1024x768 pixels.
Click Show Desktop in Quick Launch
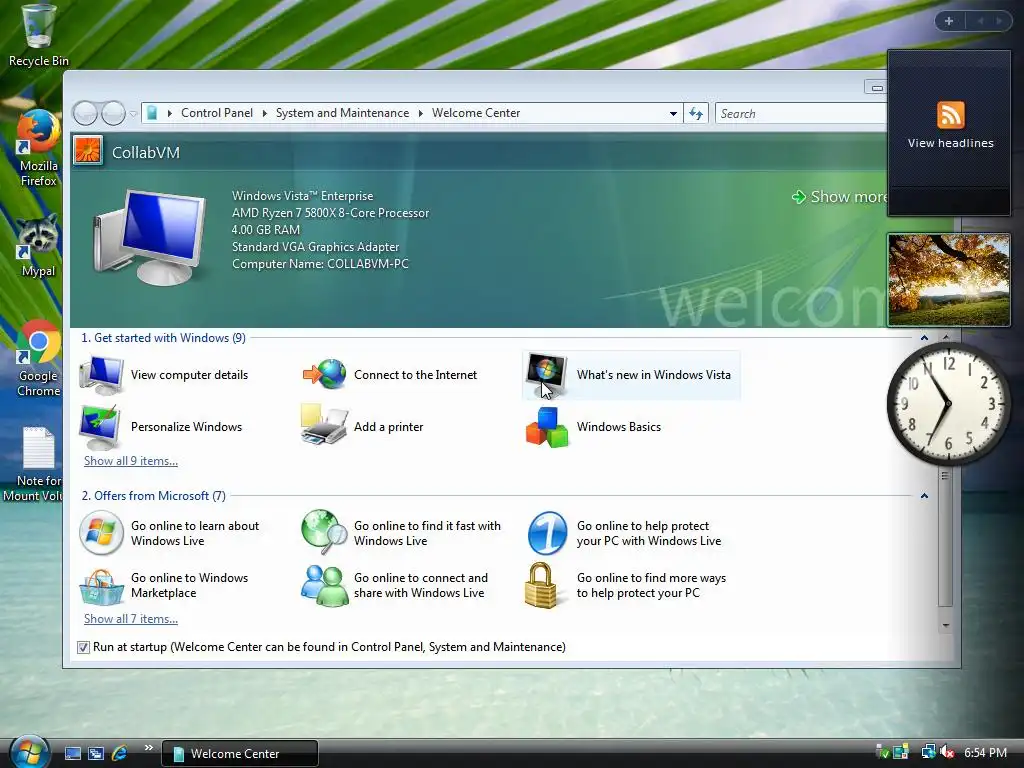tap(73, 754)
